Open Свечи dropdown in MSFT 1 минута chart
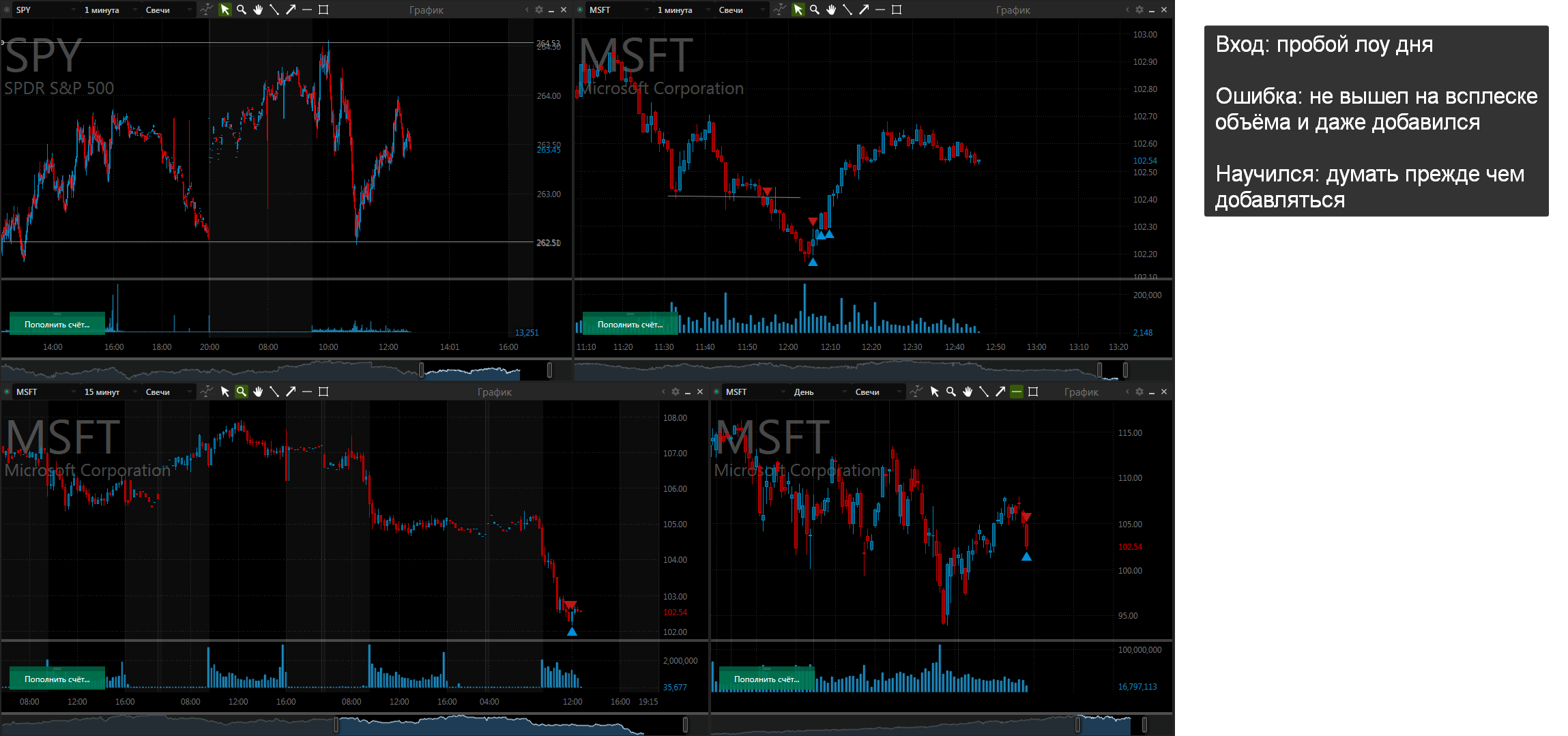The width and height of the screenshot is (1568, 736). (x=742, y=10)
